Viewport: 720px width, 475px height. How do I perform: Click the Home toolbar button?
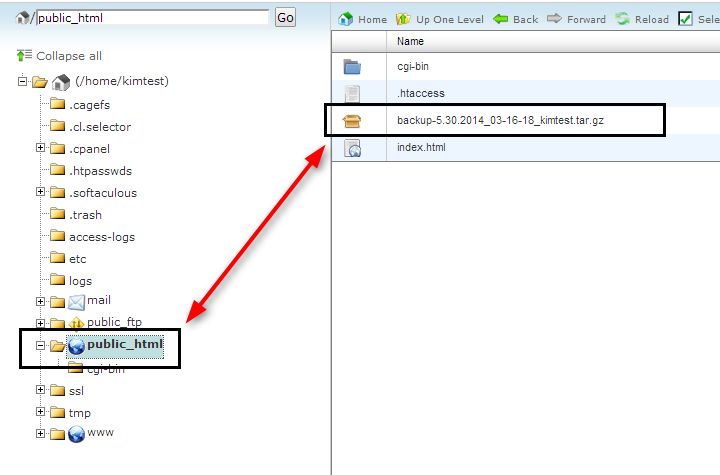(x=363, y=19)
